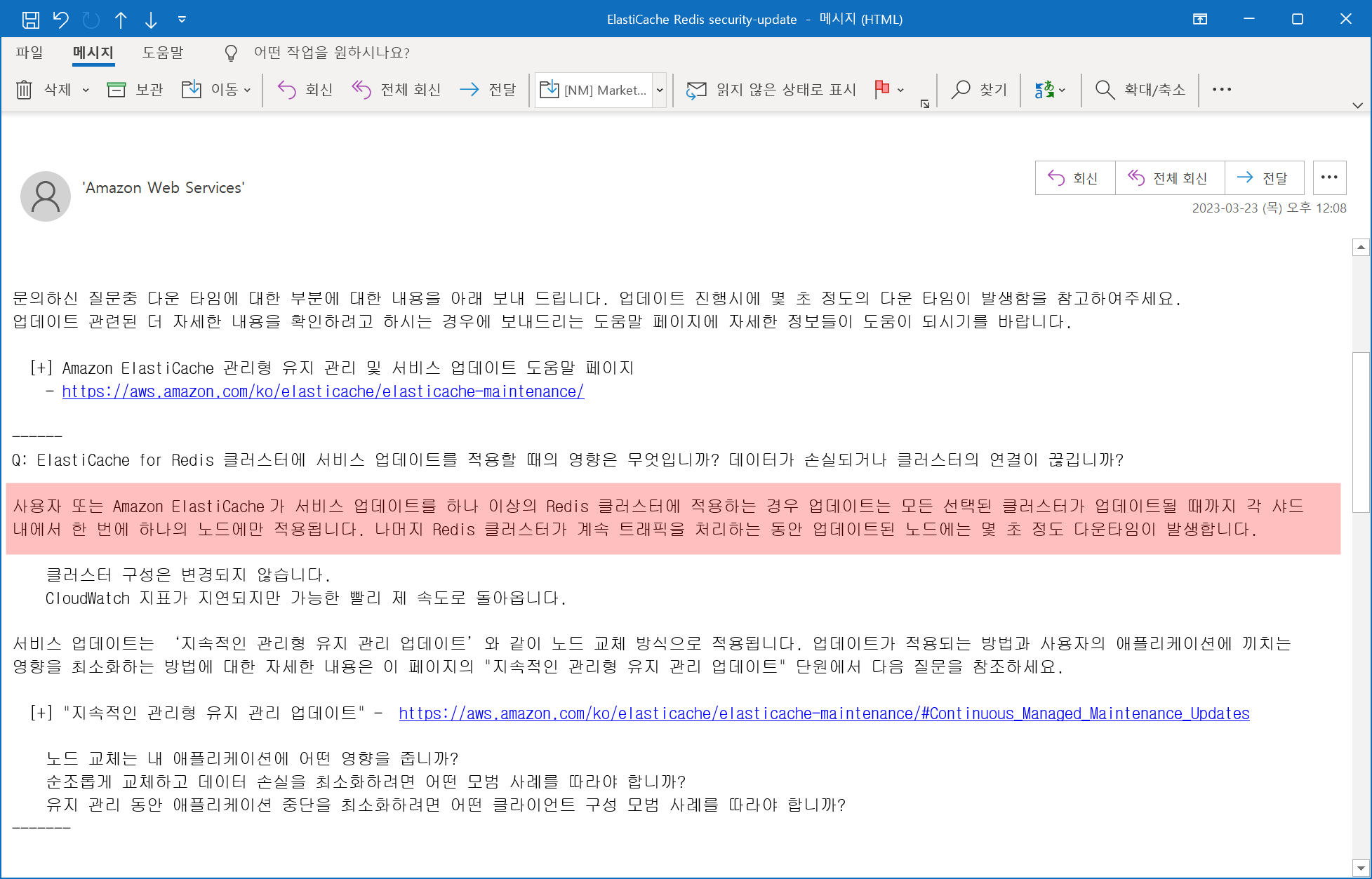The height and width of the screenshot is (879, 1372).
Task: Click the translate icon in ribbon
Action: coord(1044,90)
